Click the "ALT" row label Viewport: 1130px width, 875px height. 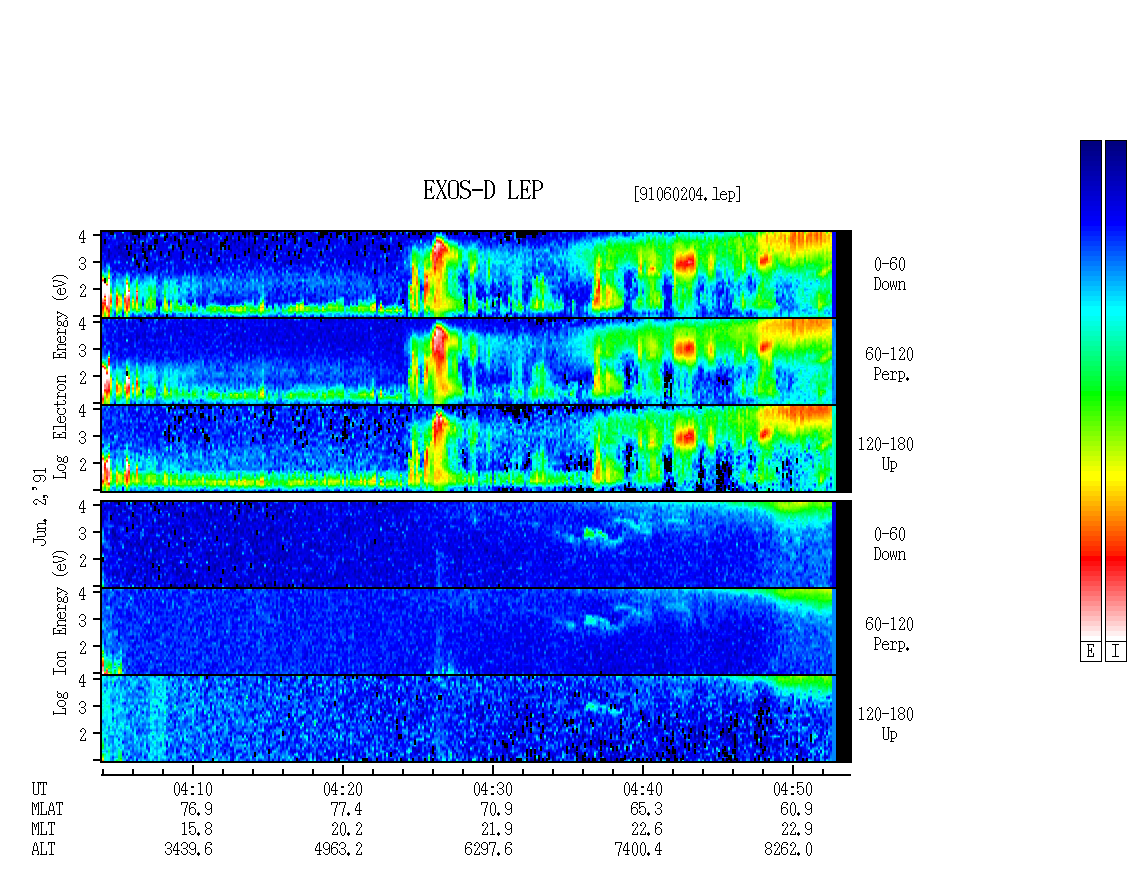tap(43, 850)
